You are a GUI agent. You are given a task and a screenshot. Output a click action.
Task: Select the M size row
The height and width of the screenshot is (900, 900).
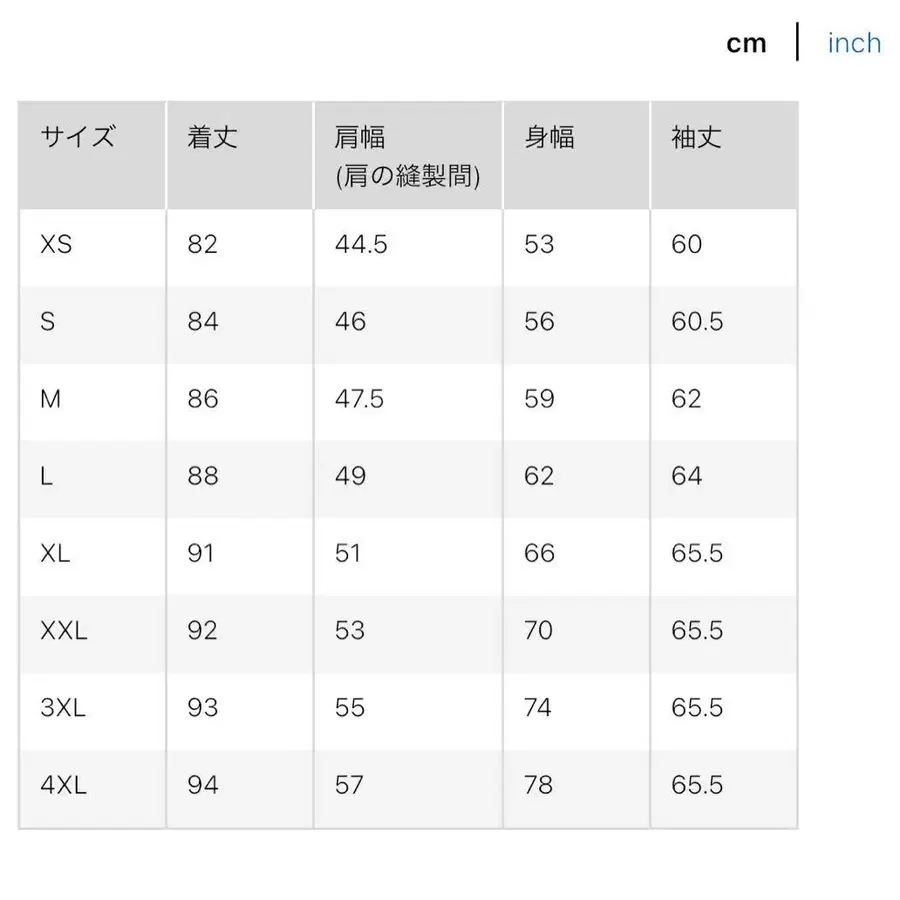point(50,399)
